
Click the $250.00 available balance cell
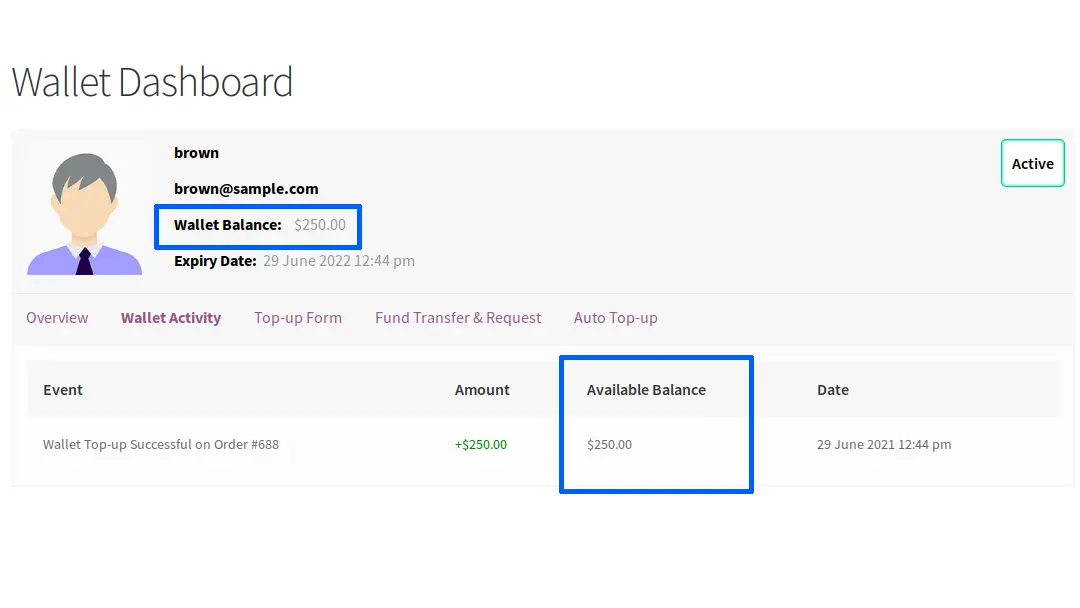tap(610, 445)
